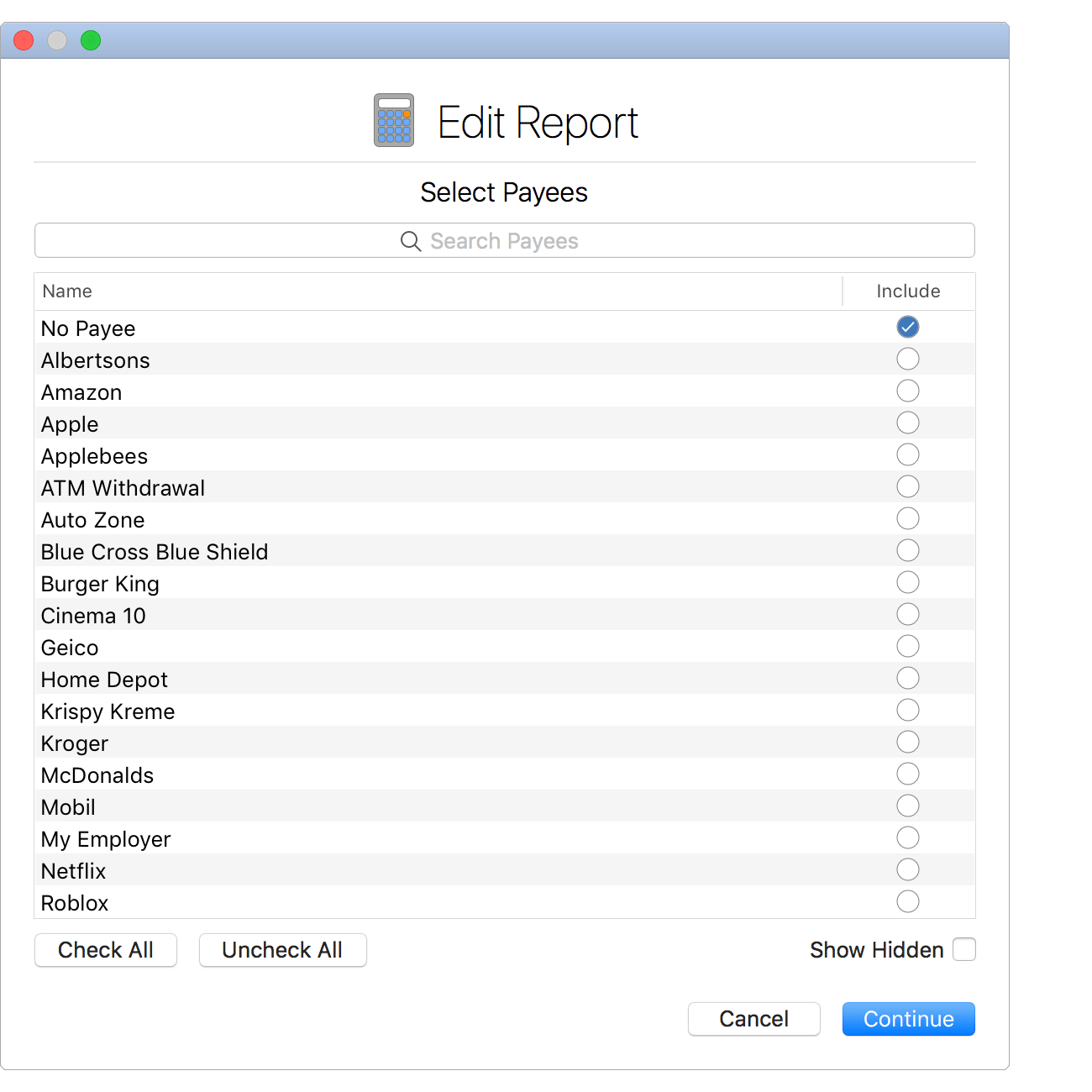The image size is (1092, 1092).
Task: Include My Employer payee
Action: (908, 837)
